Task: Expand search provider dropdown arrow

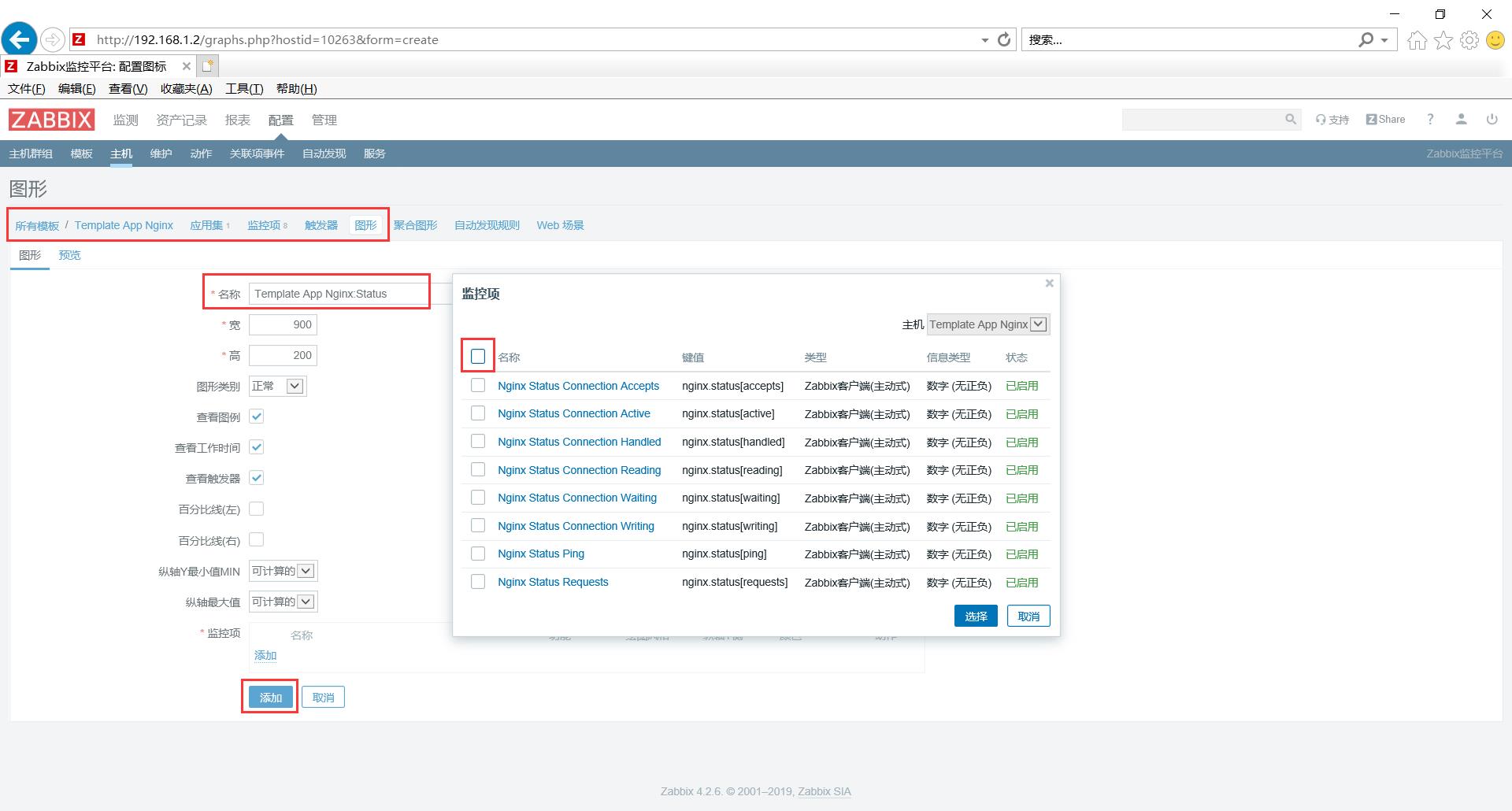Action: click(1384, 40)
